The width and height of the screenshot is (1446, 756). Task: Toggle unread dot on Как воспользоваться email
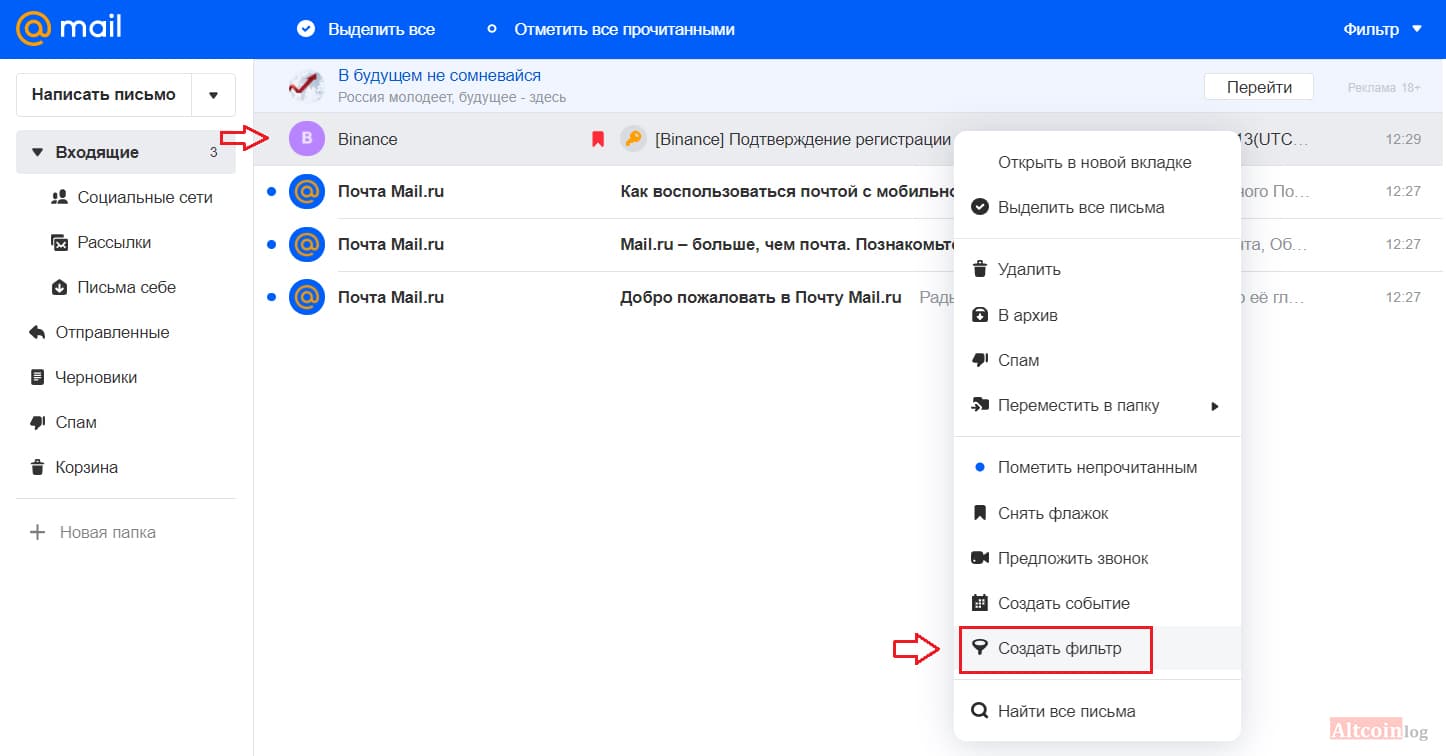[271, 191]
